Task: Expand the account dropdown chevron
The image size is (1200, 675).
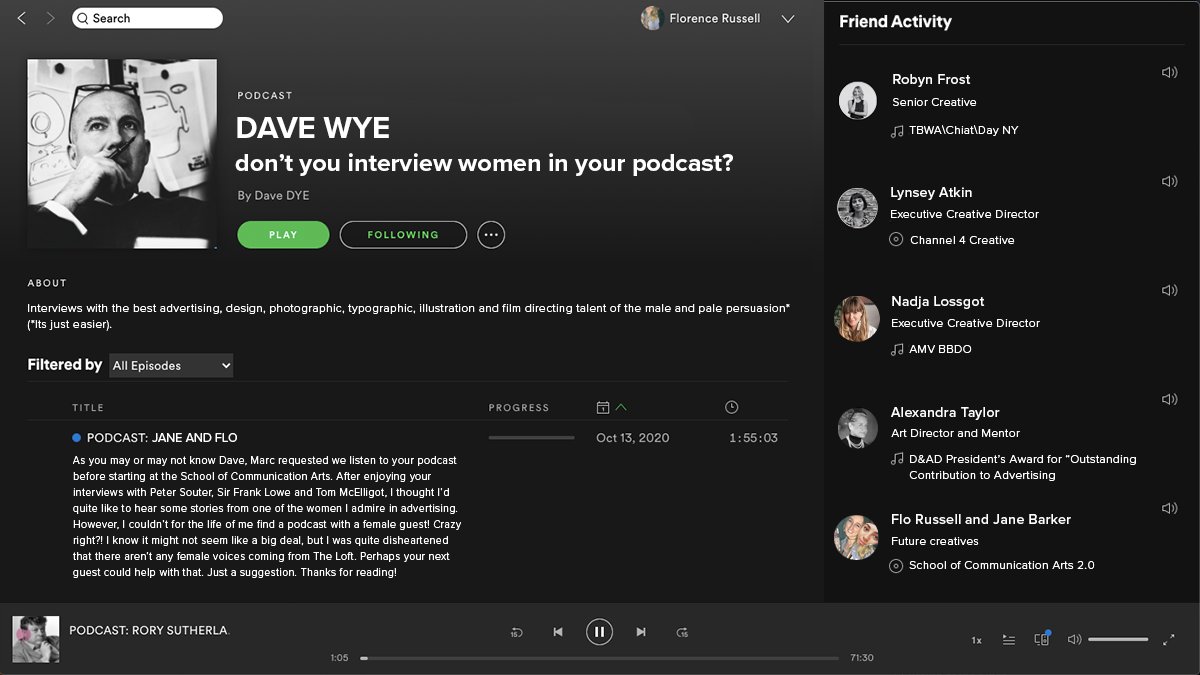Action: [x=788, y=18]
